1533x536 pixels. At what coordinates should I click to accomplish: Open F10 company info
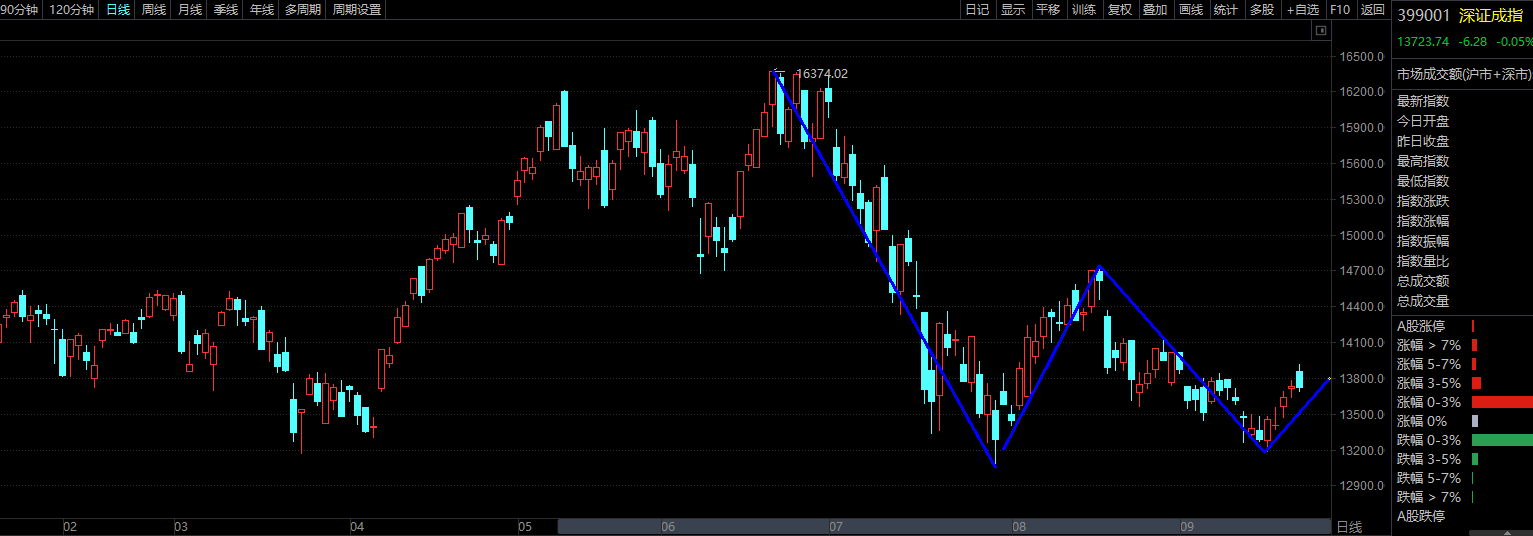1341,10
